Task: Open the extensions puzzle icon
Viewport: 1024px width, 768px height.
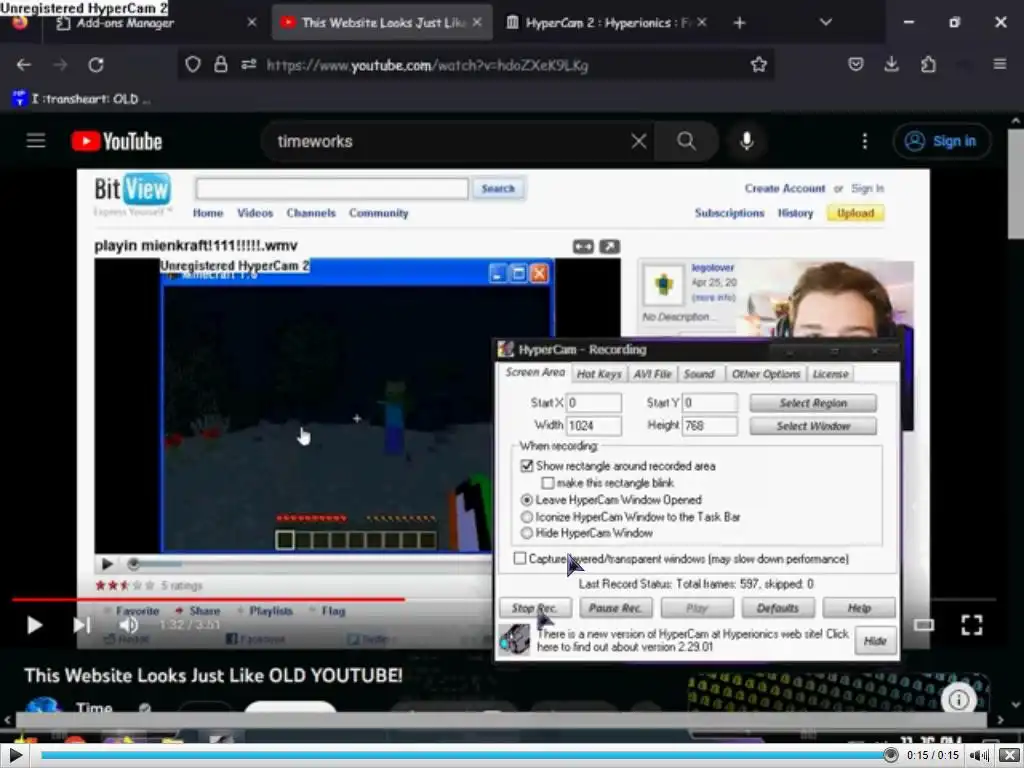Action: pyautogui.click(x=928, y=64)
